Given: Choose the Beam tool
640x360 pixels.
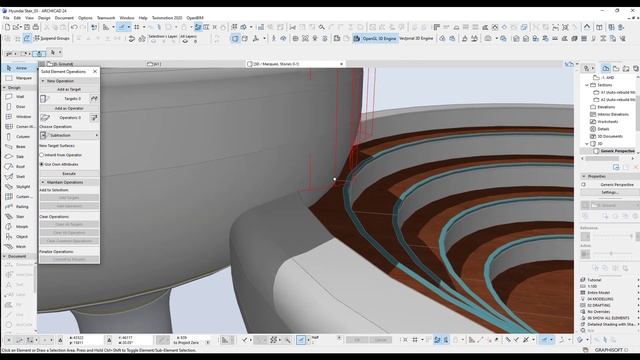Looking at the screenshot, I should pyautogui.click(x=18, y=147).
